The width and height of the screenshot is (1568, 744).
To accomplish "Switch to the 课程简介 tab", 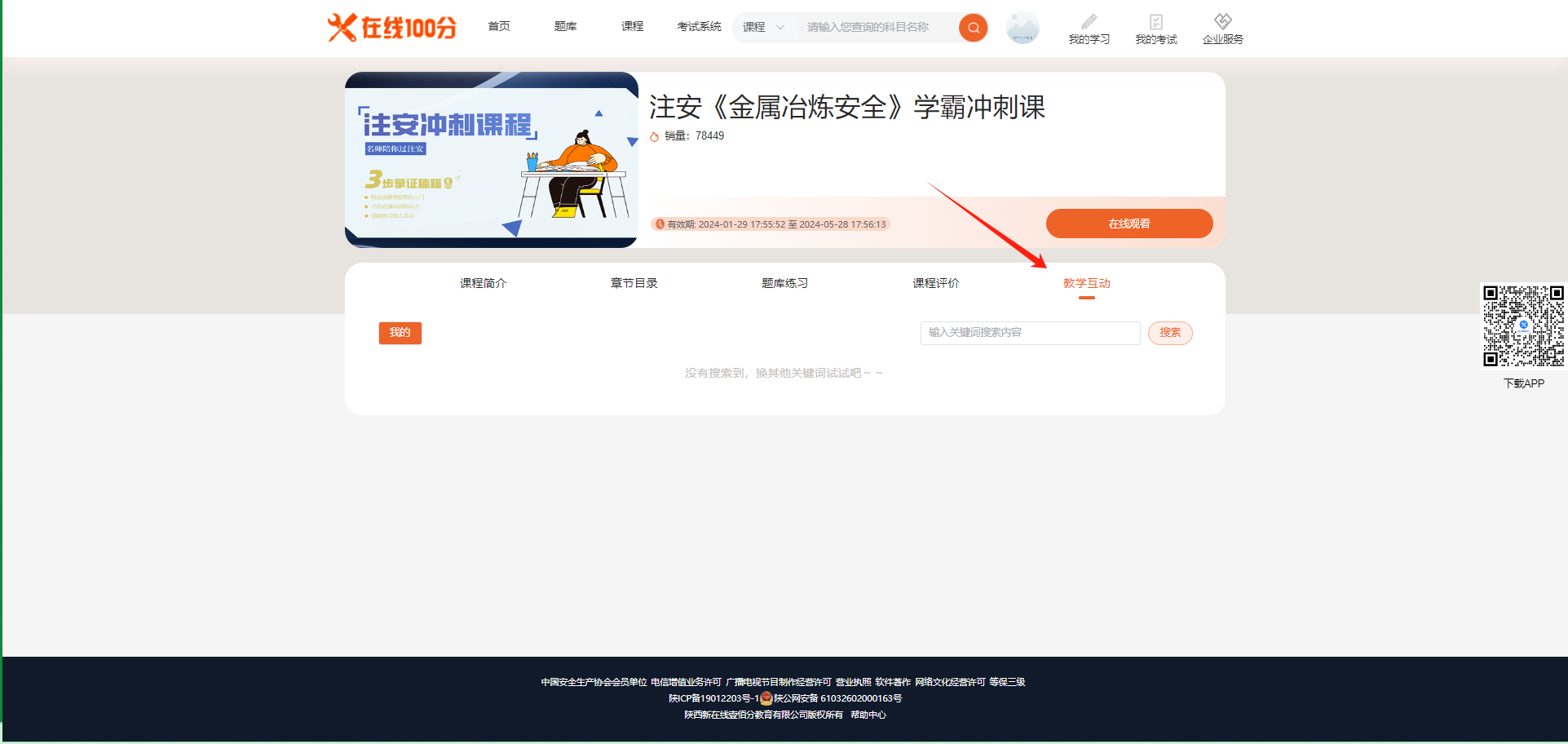I will click(x=483, y=283).
